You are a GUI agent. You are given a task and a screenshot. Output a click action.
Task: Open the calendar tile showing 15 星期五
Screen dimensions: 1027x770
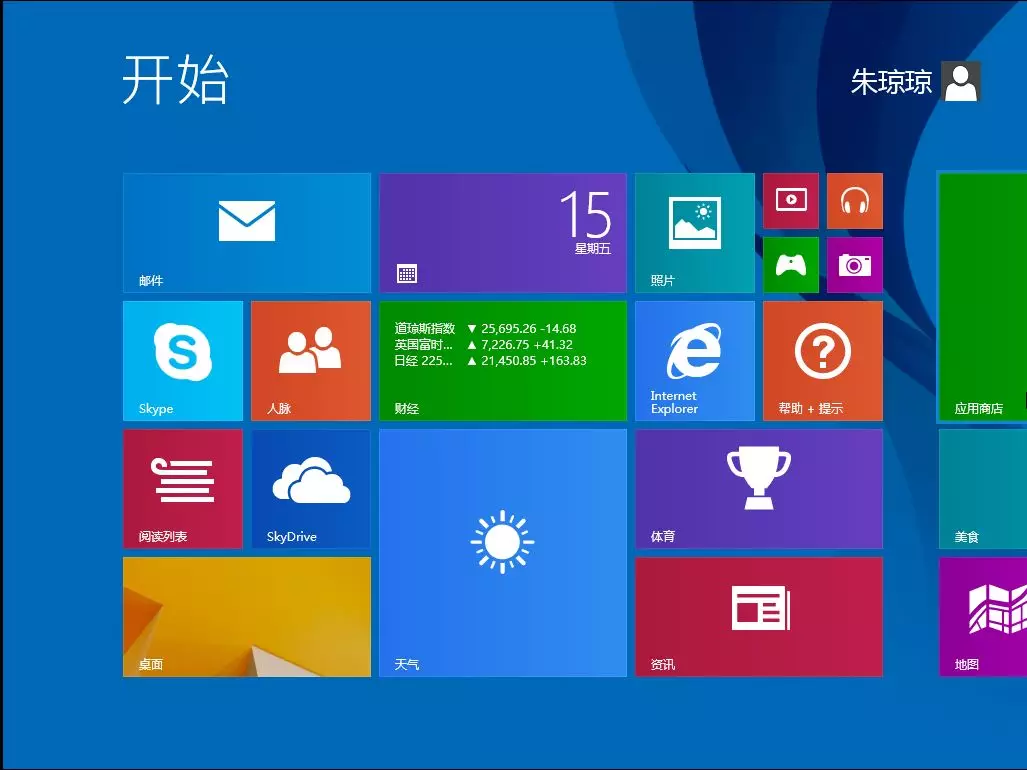(x=502, y=232)
